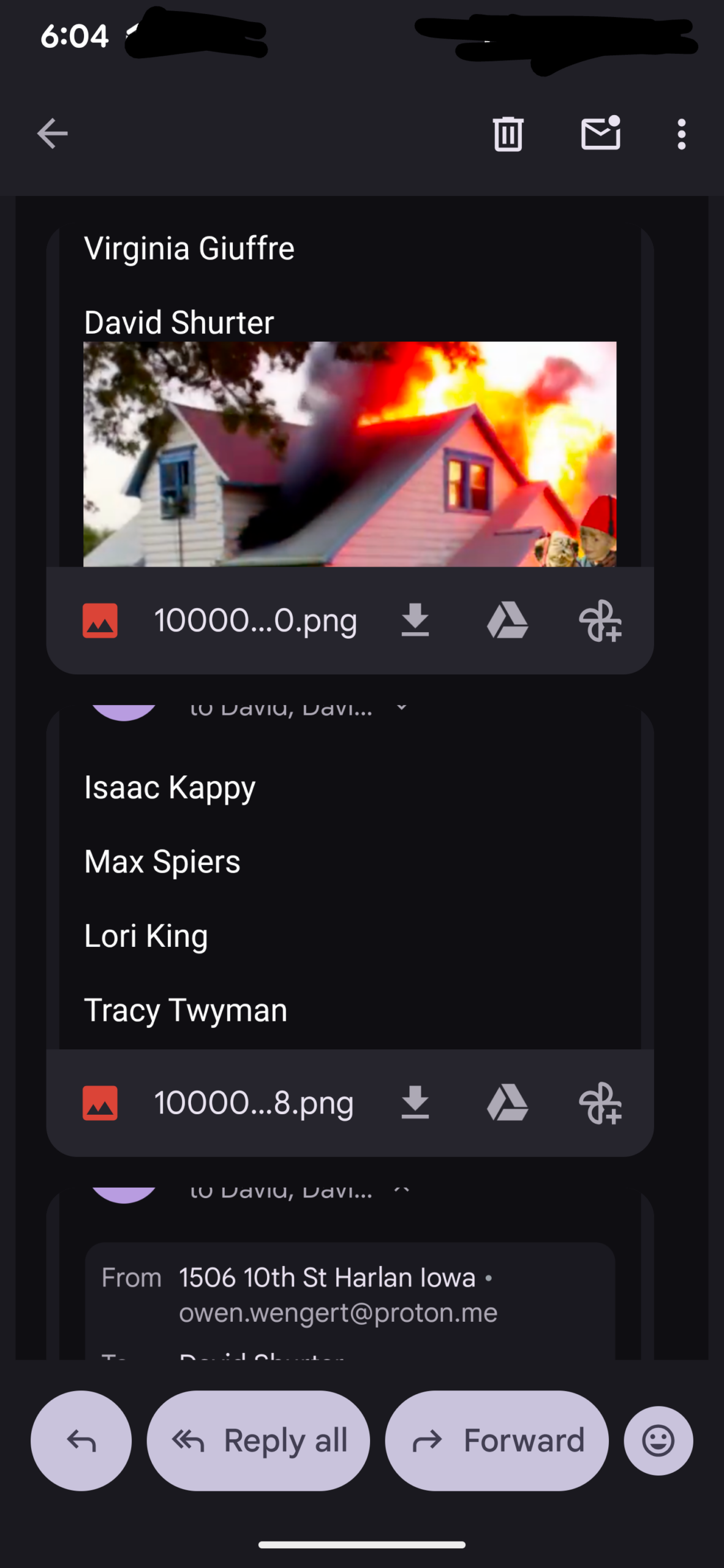Tap the Forward button
Viewport: 724px width, 1568px height.
497,1440
